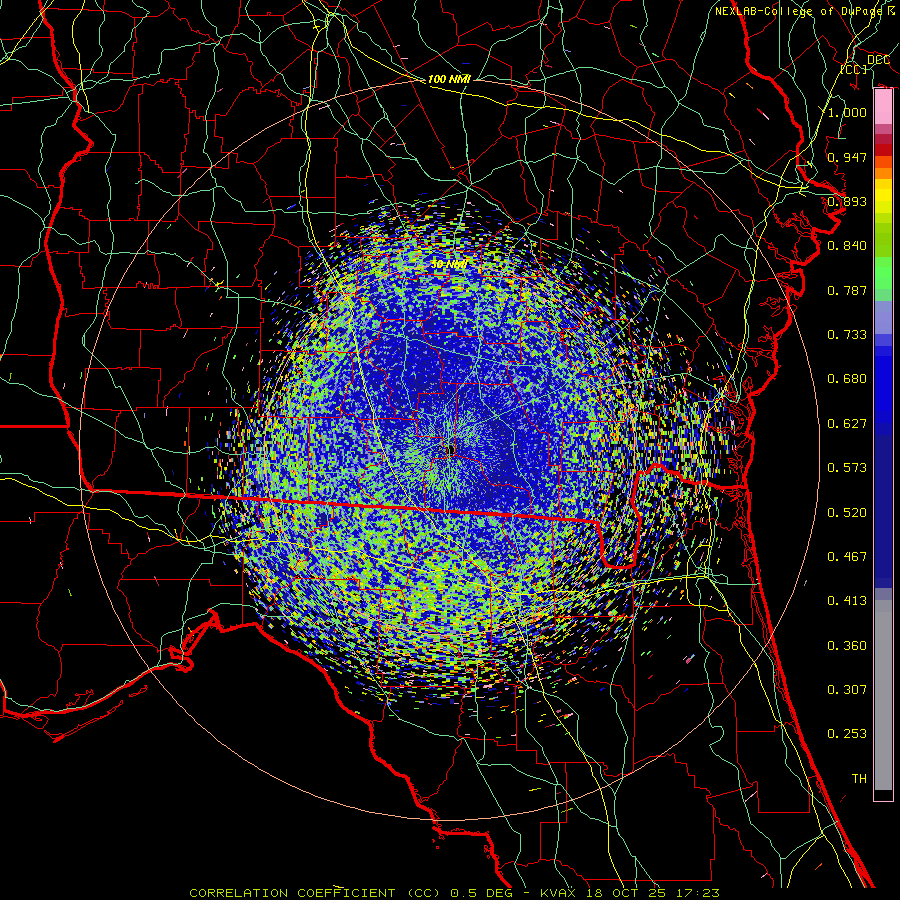Select the 0.893 scale value
This screenshot has width=900, height=900.
847,201
